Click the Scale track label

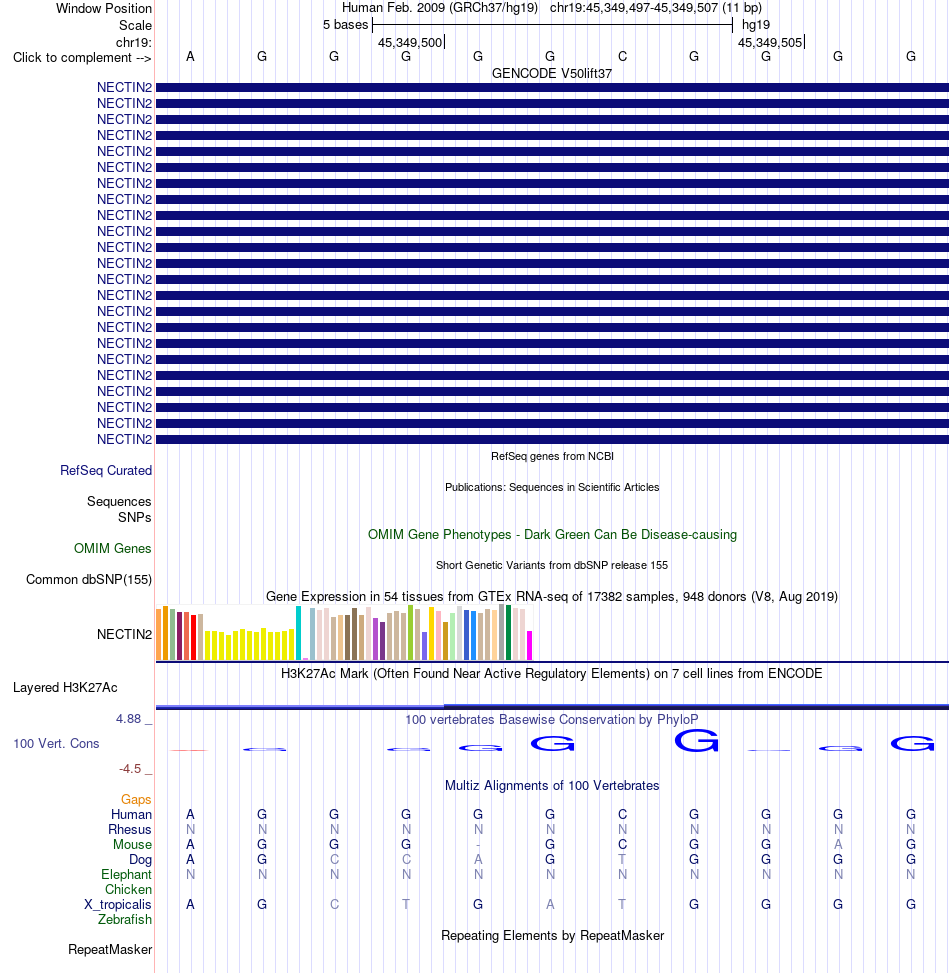pyautogui.click(x=135, y=25)
